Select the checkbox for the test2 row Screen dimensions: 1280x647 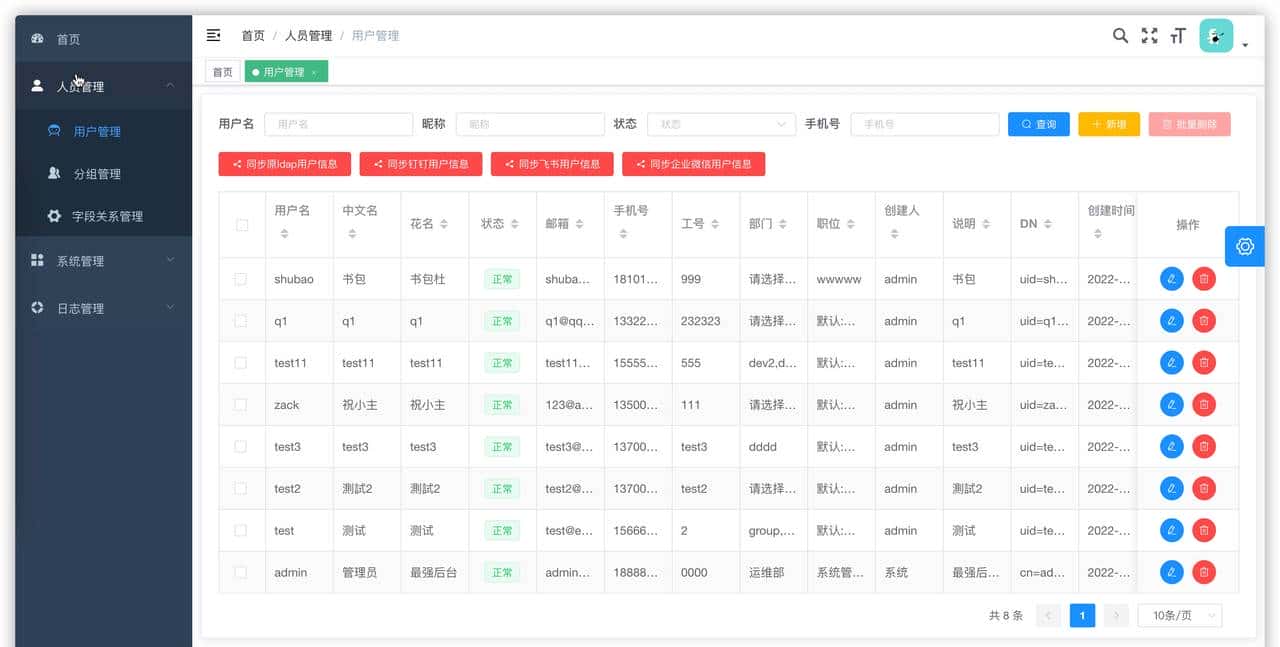(x=241, y=488)
